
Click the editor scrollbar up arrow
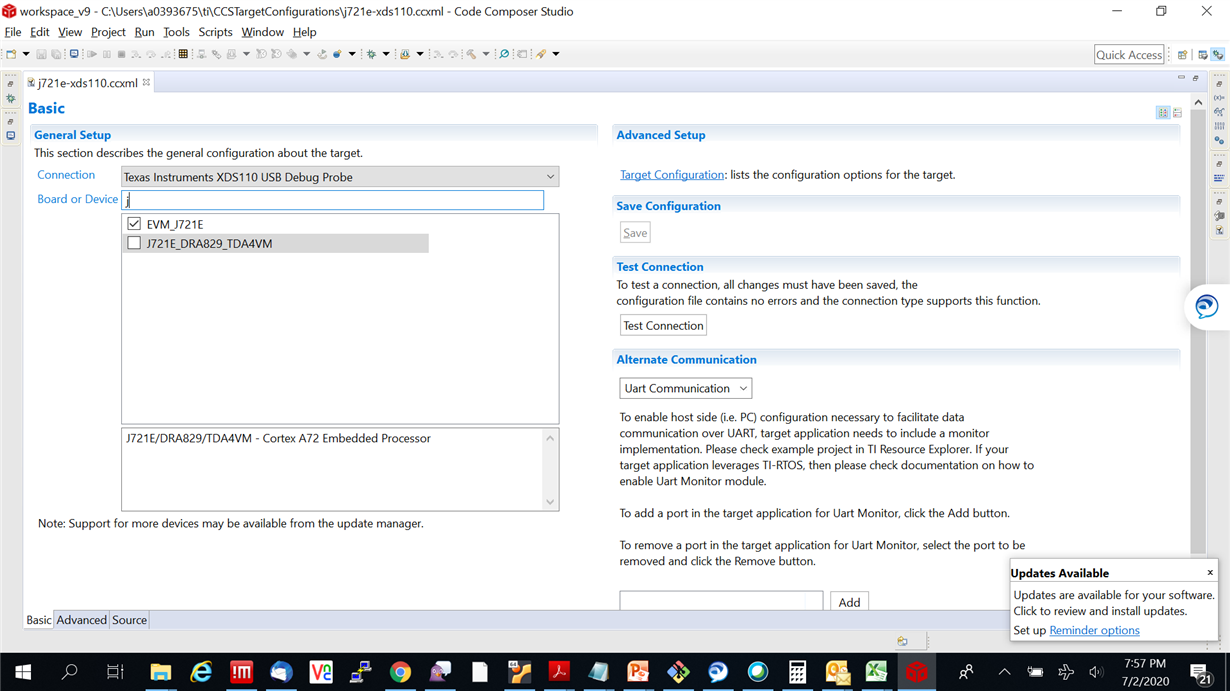[1198, 102]
